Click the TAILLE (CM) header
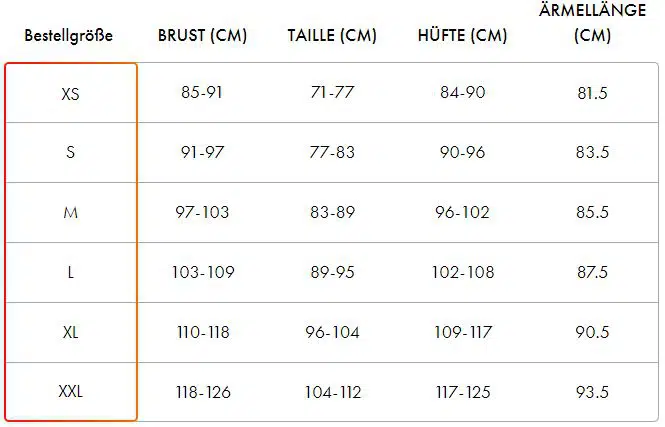Image resolution: width=665 pixels, height=427 pixels. pyautogui.click(x=332, y=36)
